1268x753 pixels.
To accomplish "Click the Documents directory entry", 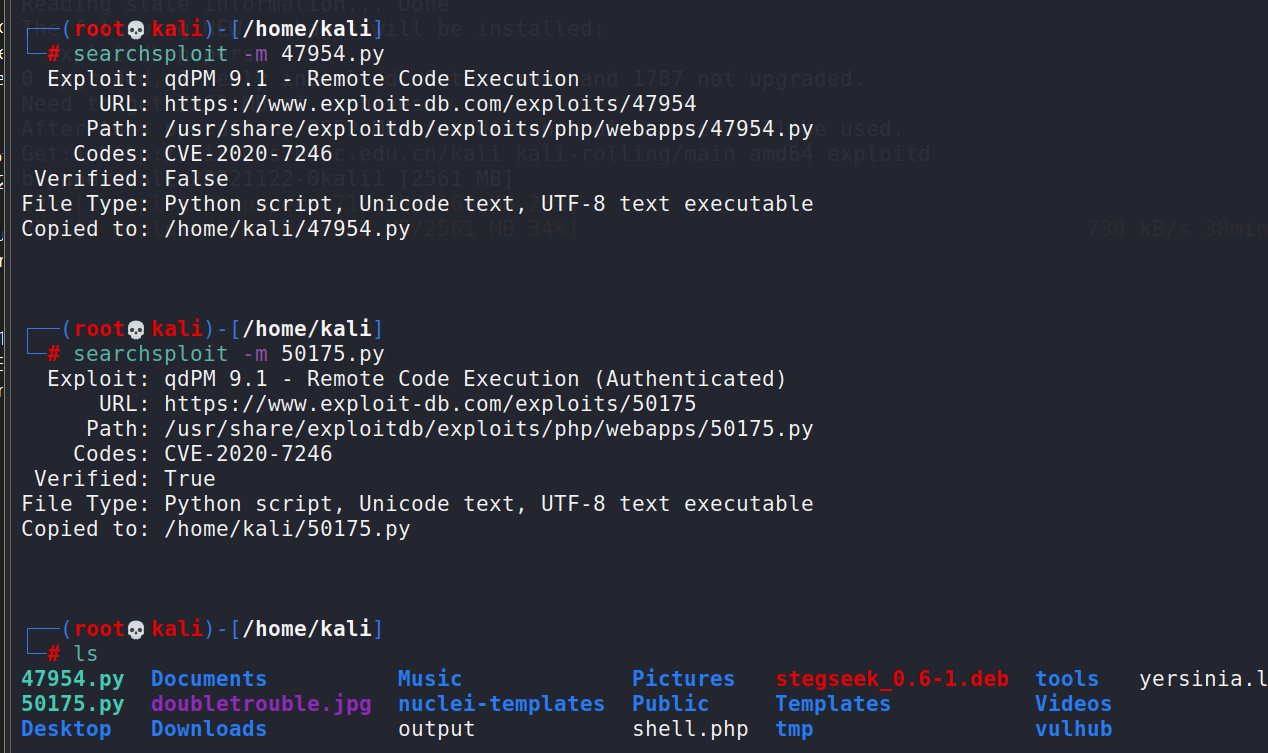I will (209, 679).
